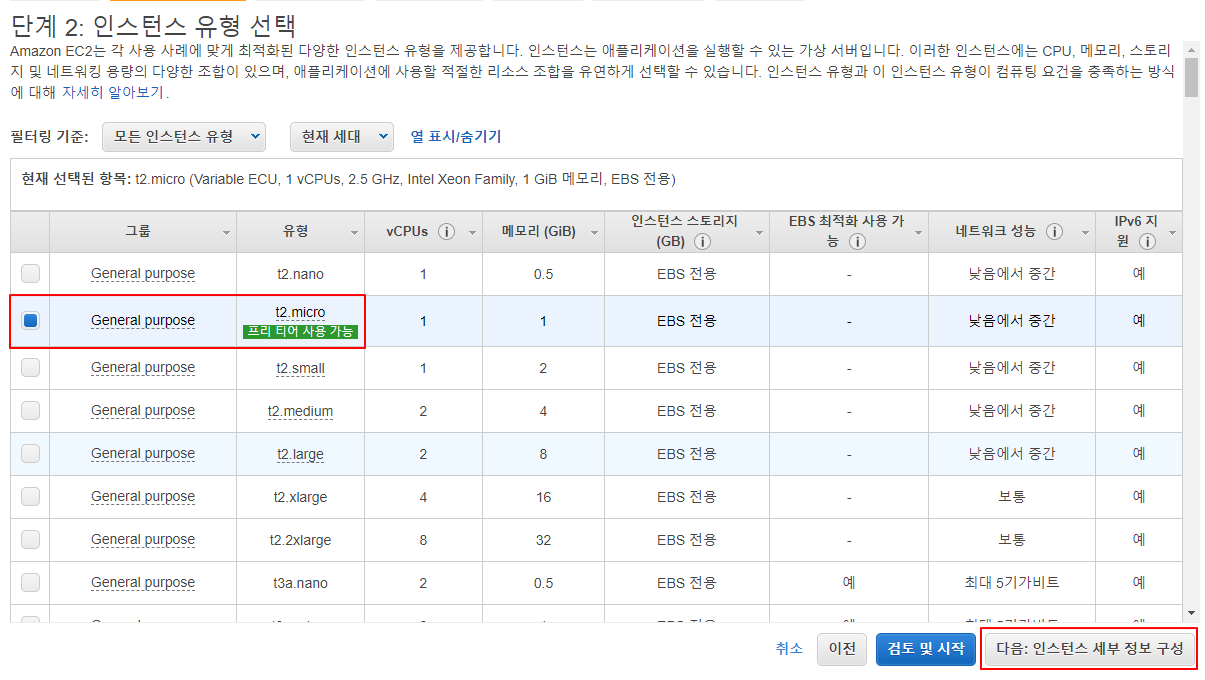Go back with the 이전 button
Screen dimensions: 1205x680
point(842,649)
